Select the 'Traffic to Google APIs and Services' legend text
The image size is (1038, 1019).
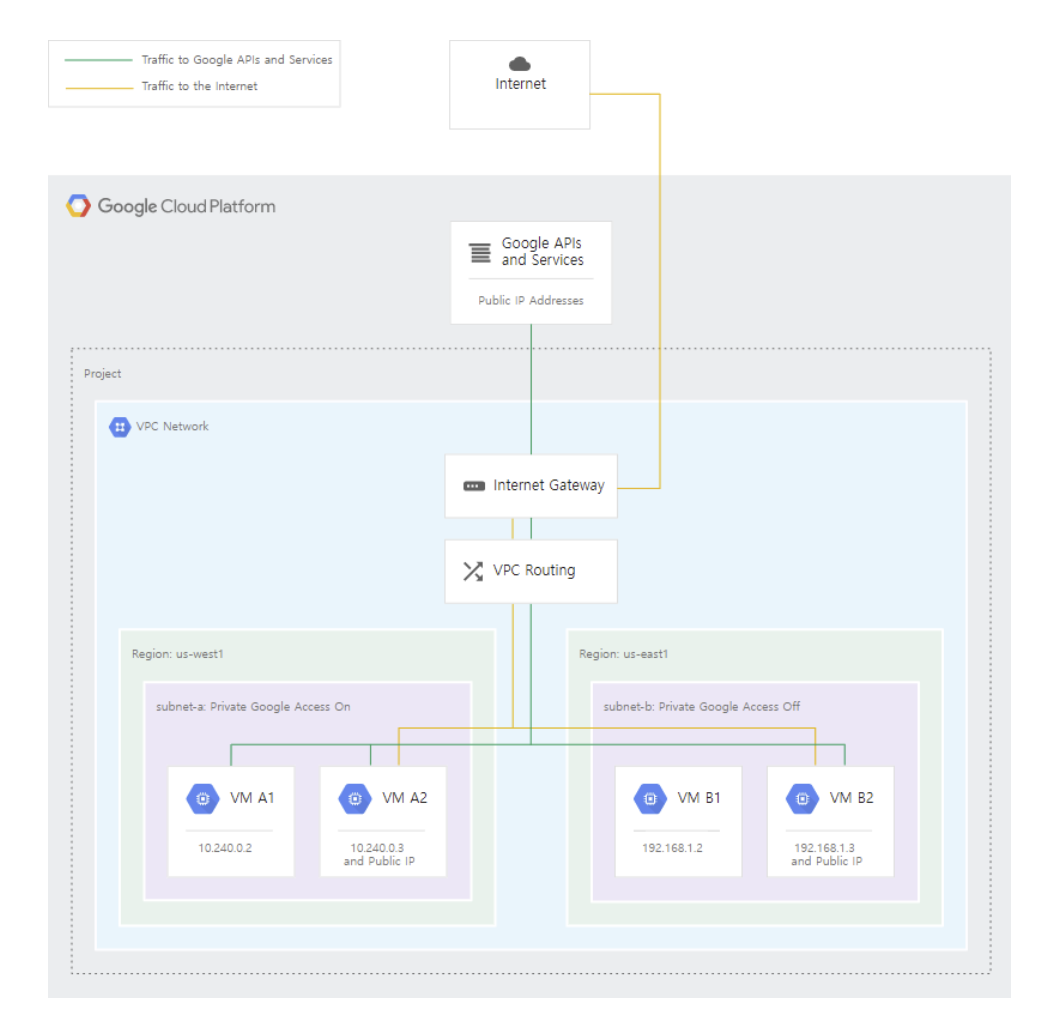click(x=237, y=60)
